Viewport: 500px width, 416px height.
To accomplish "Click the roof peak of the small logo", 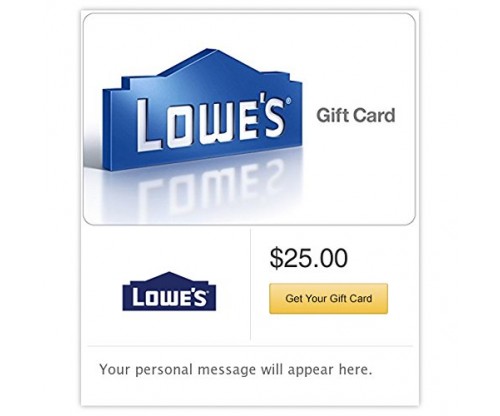I will pos(170,275).
